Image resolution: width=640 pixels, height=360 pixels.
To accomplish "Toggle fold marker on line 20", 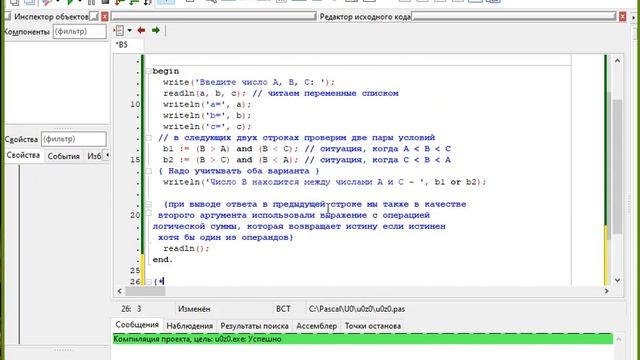I will tap(149, 213).
